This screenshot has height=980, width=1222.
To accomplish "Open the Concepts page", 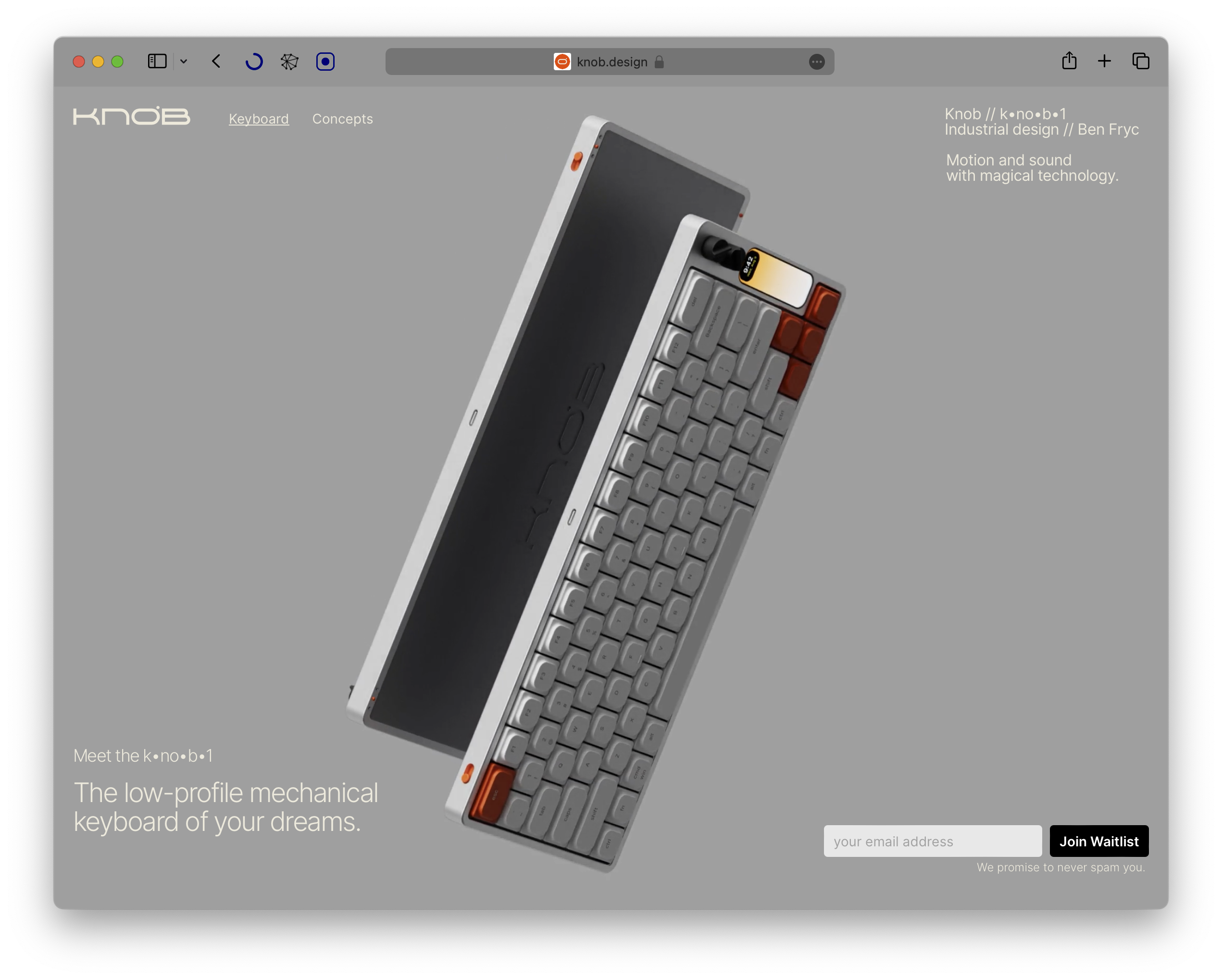I will (x=342, y=119).
